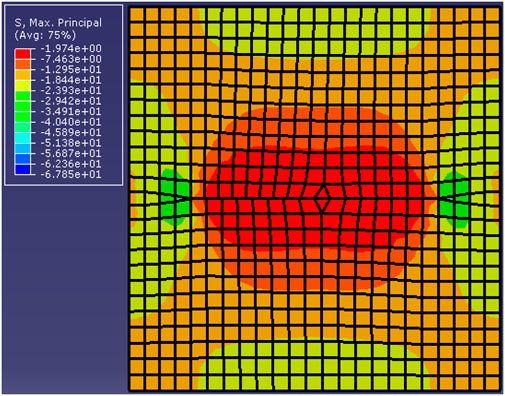This screenshot has height=396, width=505.
Task: Pick the cyan notch tip on the right
Action: pyautogui.click(x=450, y=199)
